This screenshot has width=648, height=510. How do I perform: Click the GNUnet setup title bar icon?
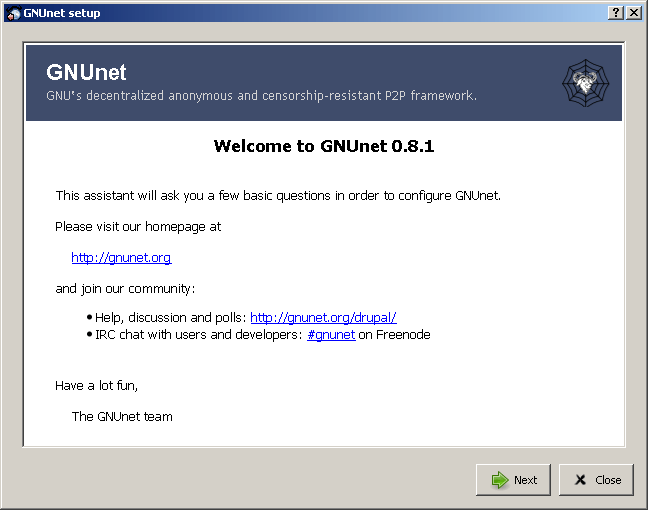(x=13, y=13)
